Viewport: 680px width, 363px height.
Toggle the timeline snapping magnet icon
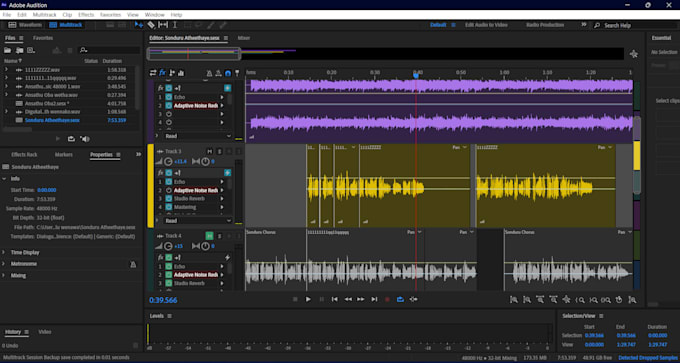tap(228, 73)
